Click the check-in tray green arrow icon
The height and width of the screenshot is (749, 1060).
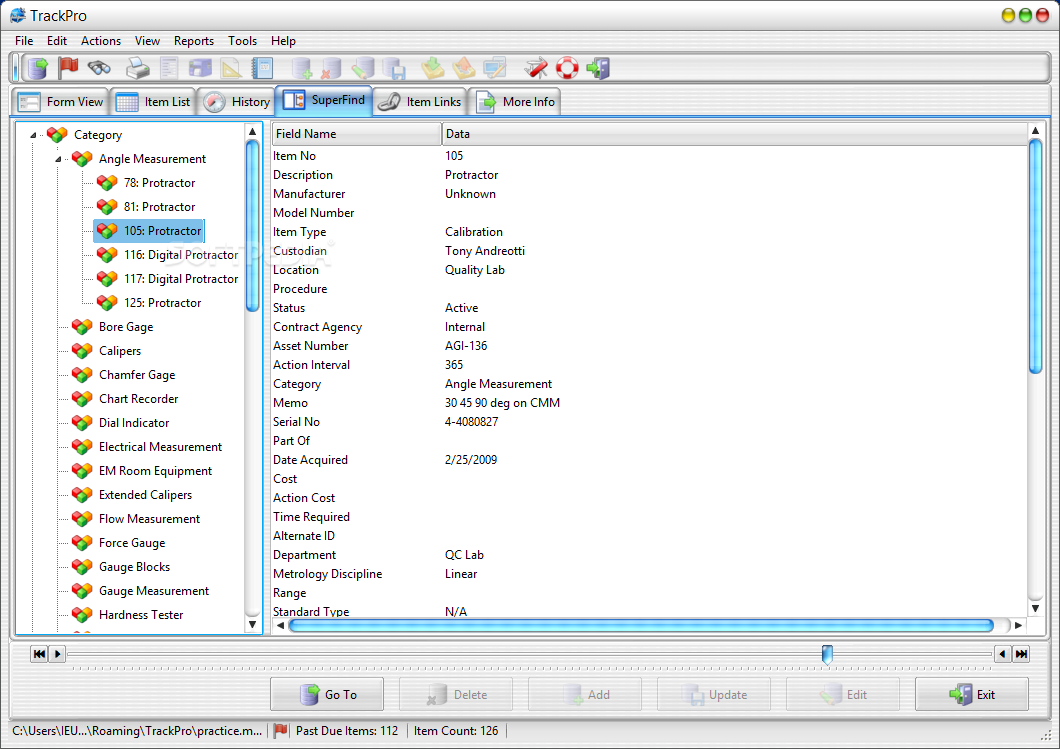coord(433,68)
